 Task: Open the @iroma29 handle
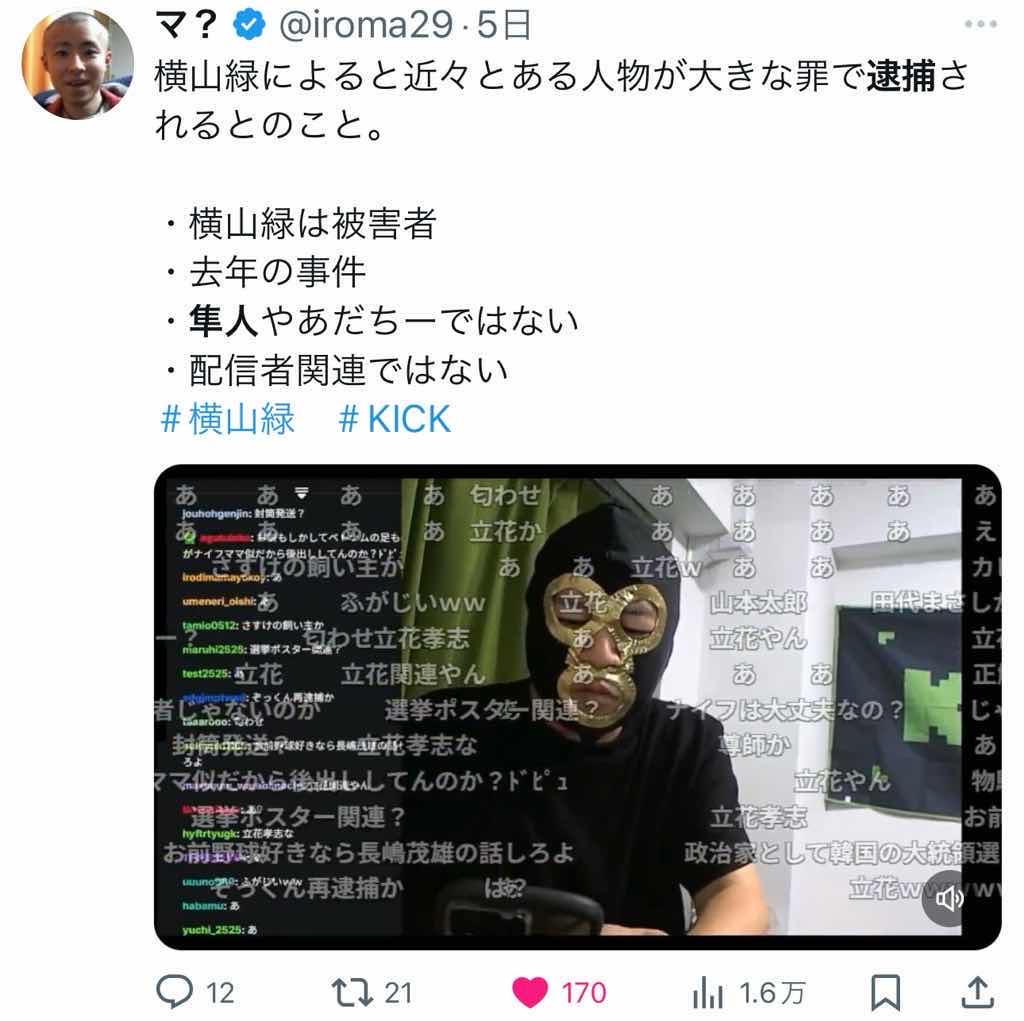[x=365, y=25]
